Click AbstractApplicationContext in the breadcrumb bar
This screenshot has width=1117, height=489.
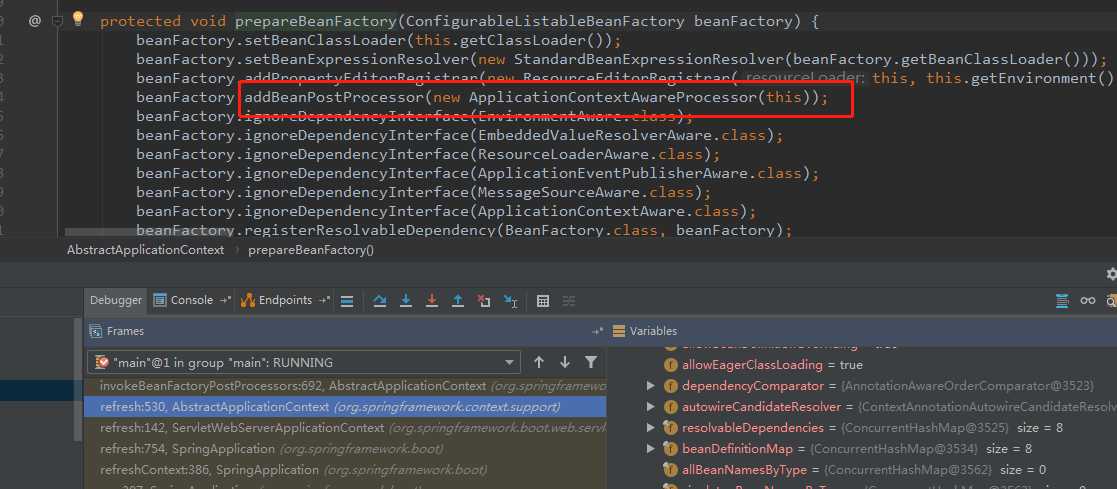tap(145, 250)
